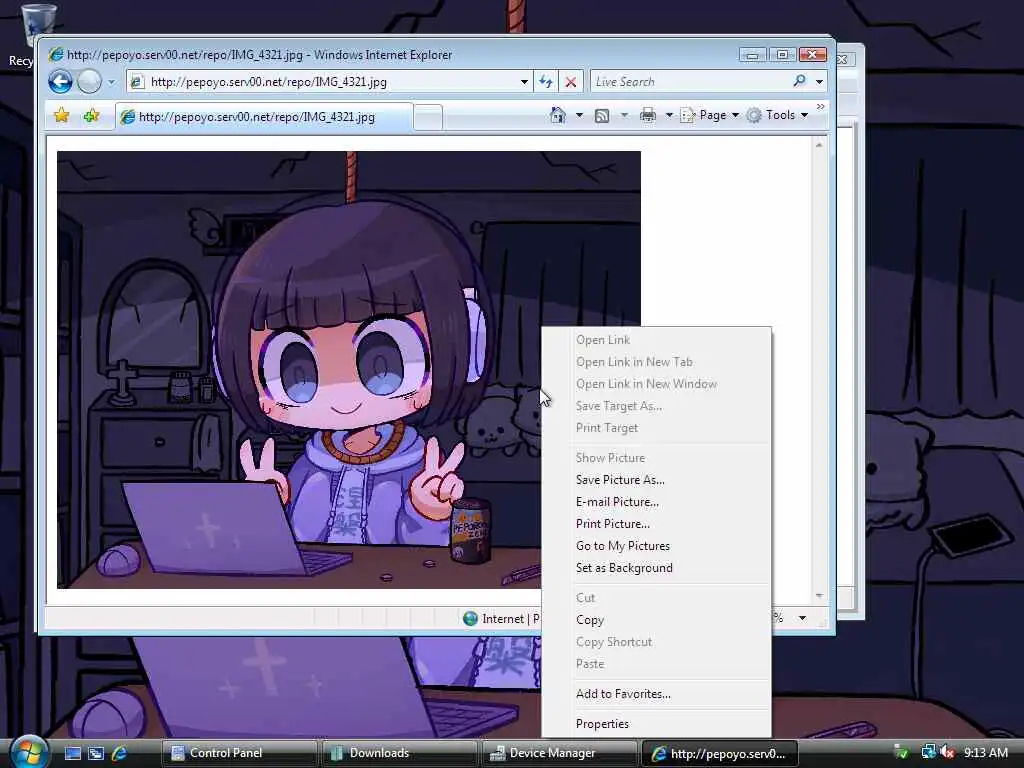
Task: Click greyed Open Link in New Tab
Action: (634, 362)
